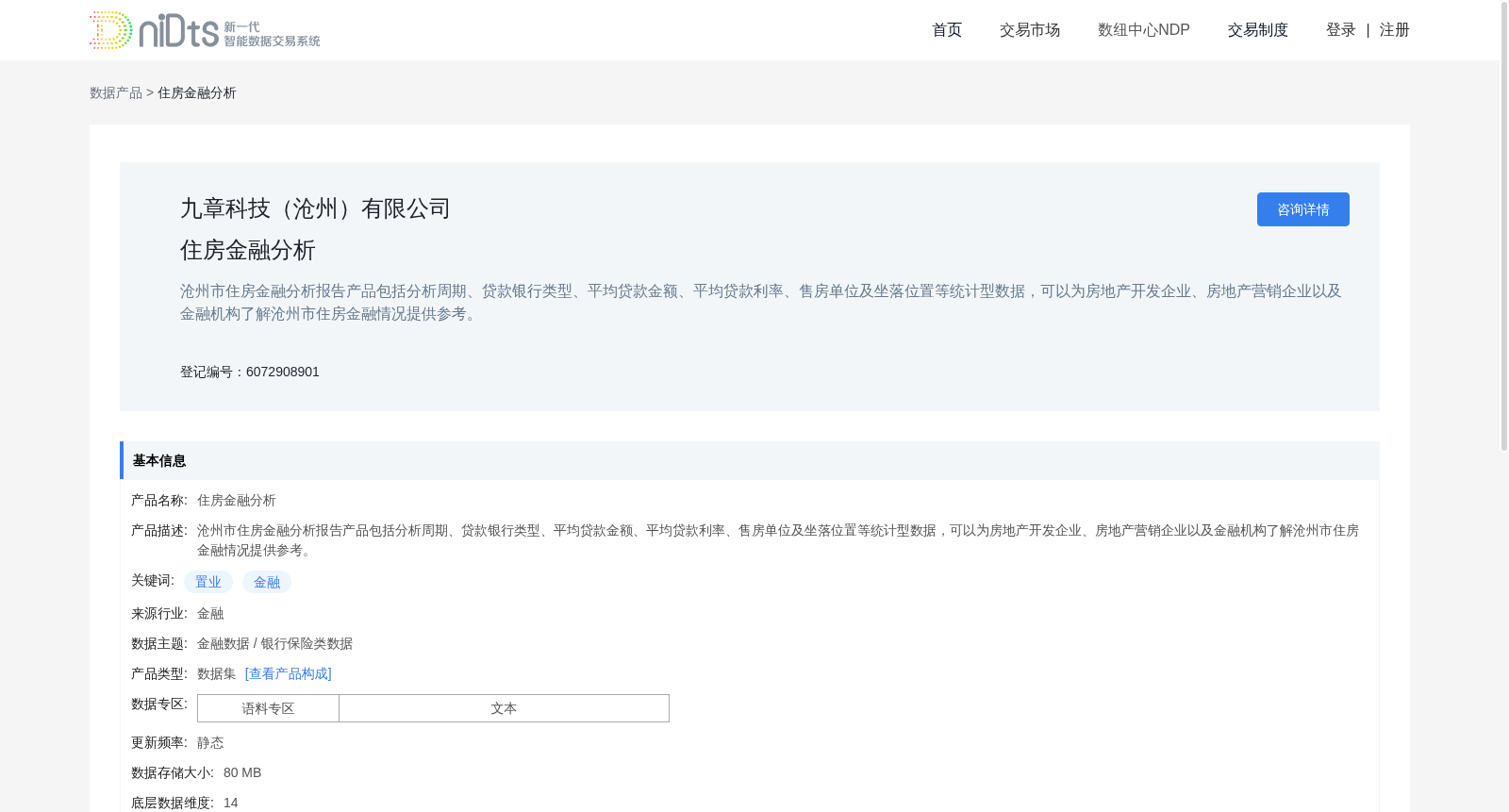1509x812 pixels.
Task: Click the 咨询详情 button
Action: pyautogui.click(x=1303, y=209)
